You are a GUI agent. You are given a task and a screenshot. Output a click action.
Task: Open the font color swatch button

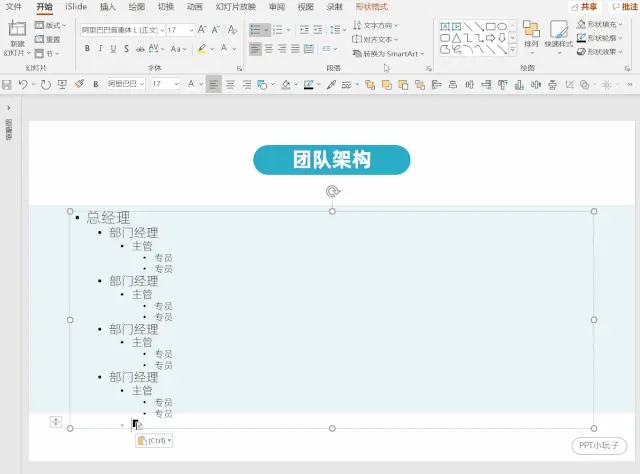[x=224, y=49]
